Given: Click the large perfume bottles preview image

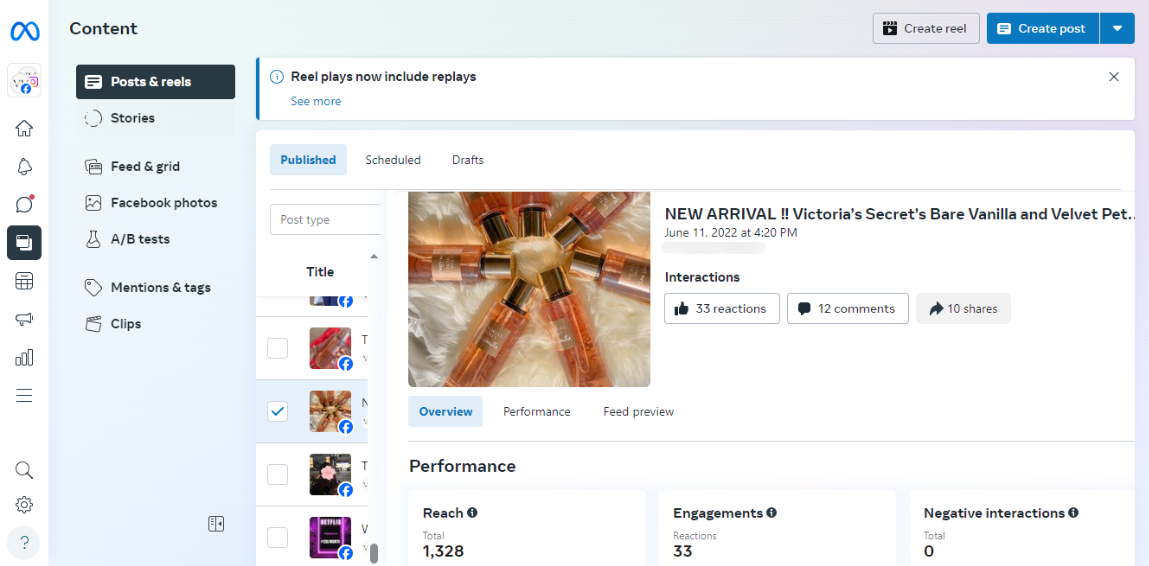Looking at the screenshot, I should pos(529,290).
